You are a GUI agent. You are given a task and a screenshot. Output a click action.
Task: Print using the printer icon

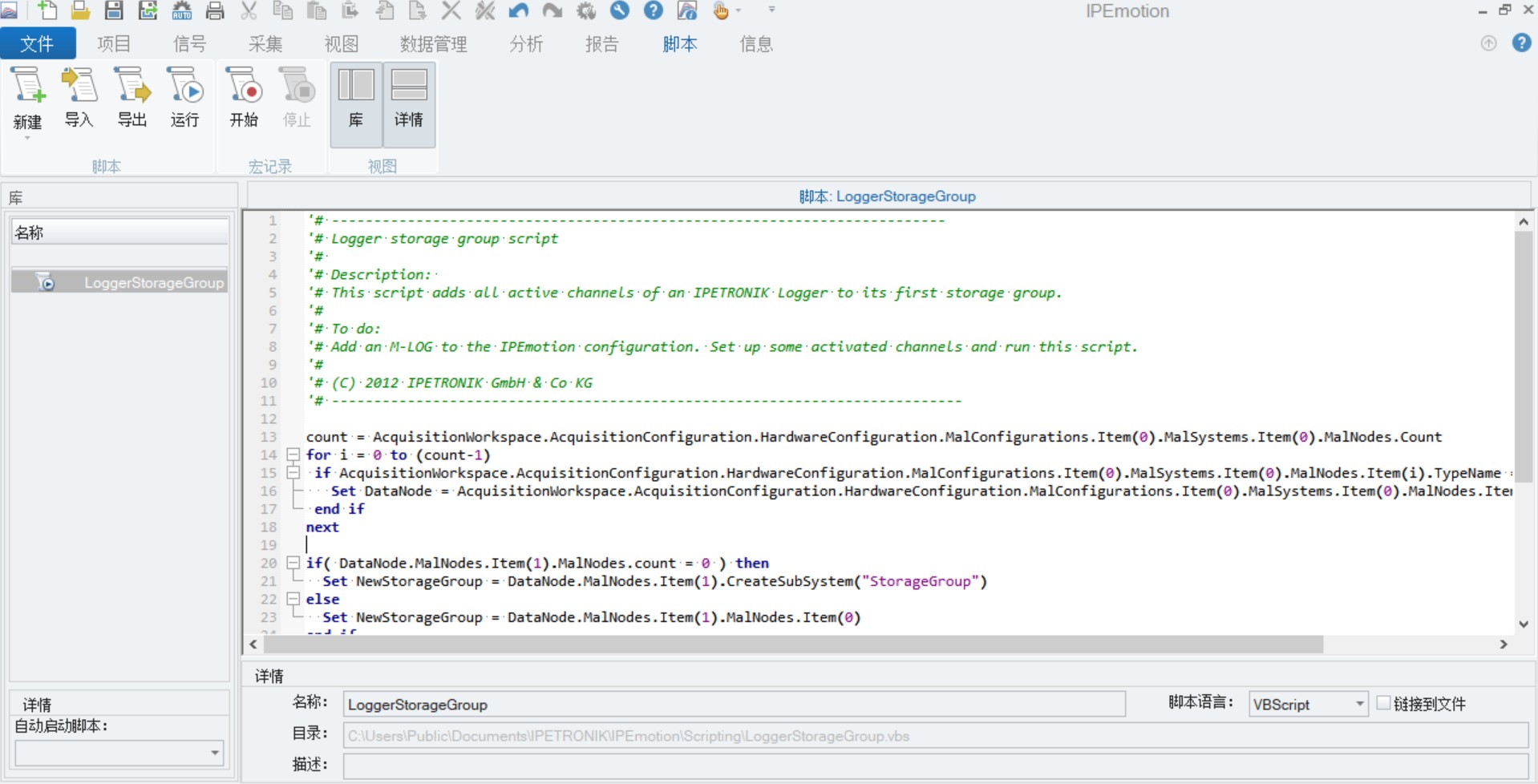click(215, 10)
